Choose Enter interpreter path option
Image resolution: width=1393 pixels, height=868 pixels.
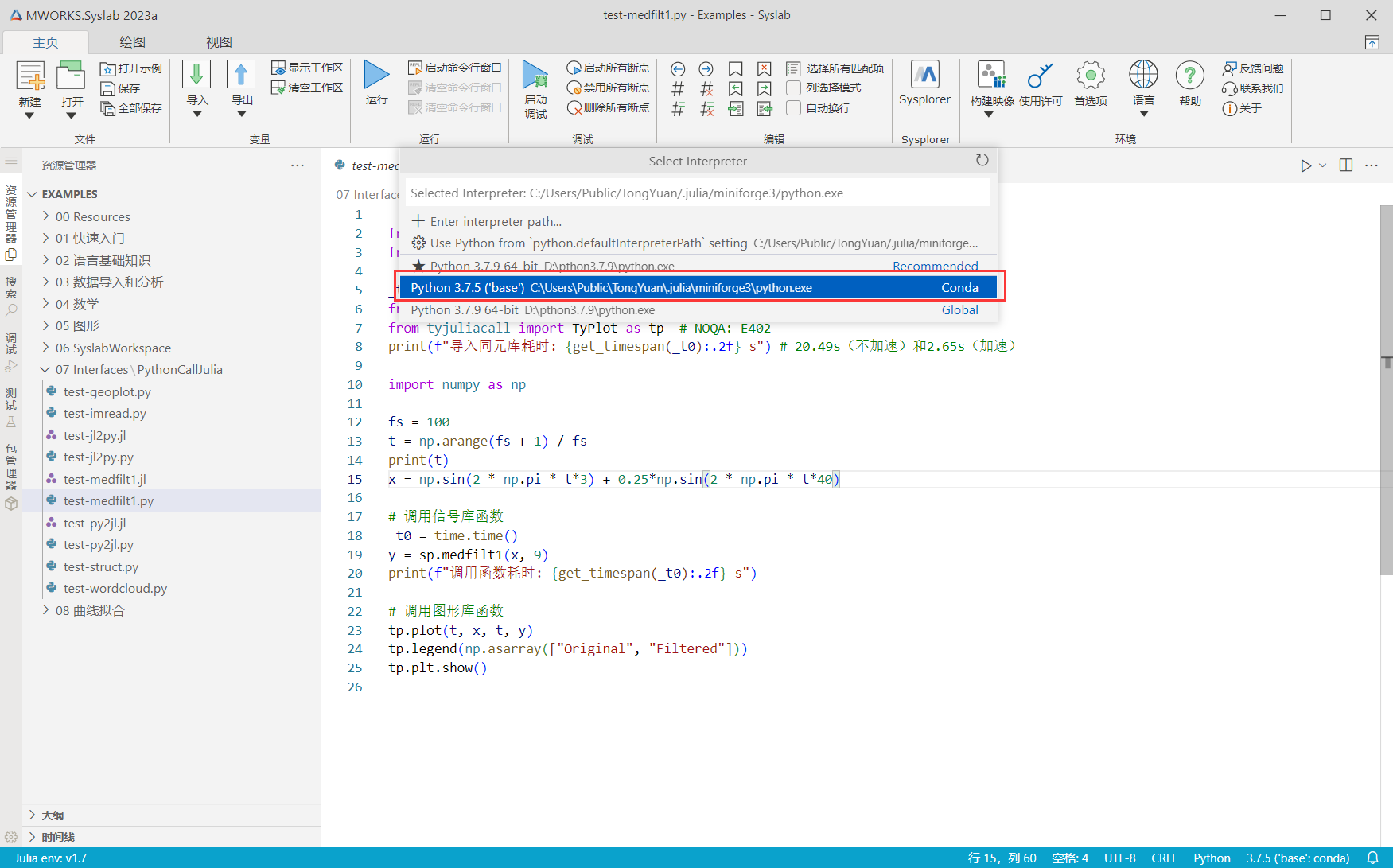point(496,222)
